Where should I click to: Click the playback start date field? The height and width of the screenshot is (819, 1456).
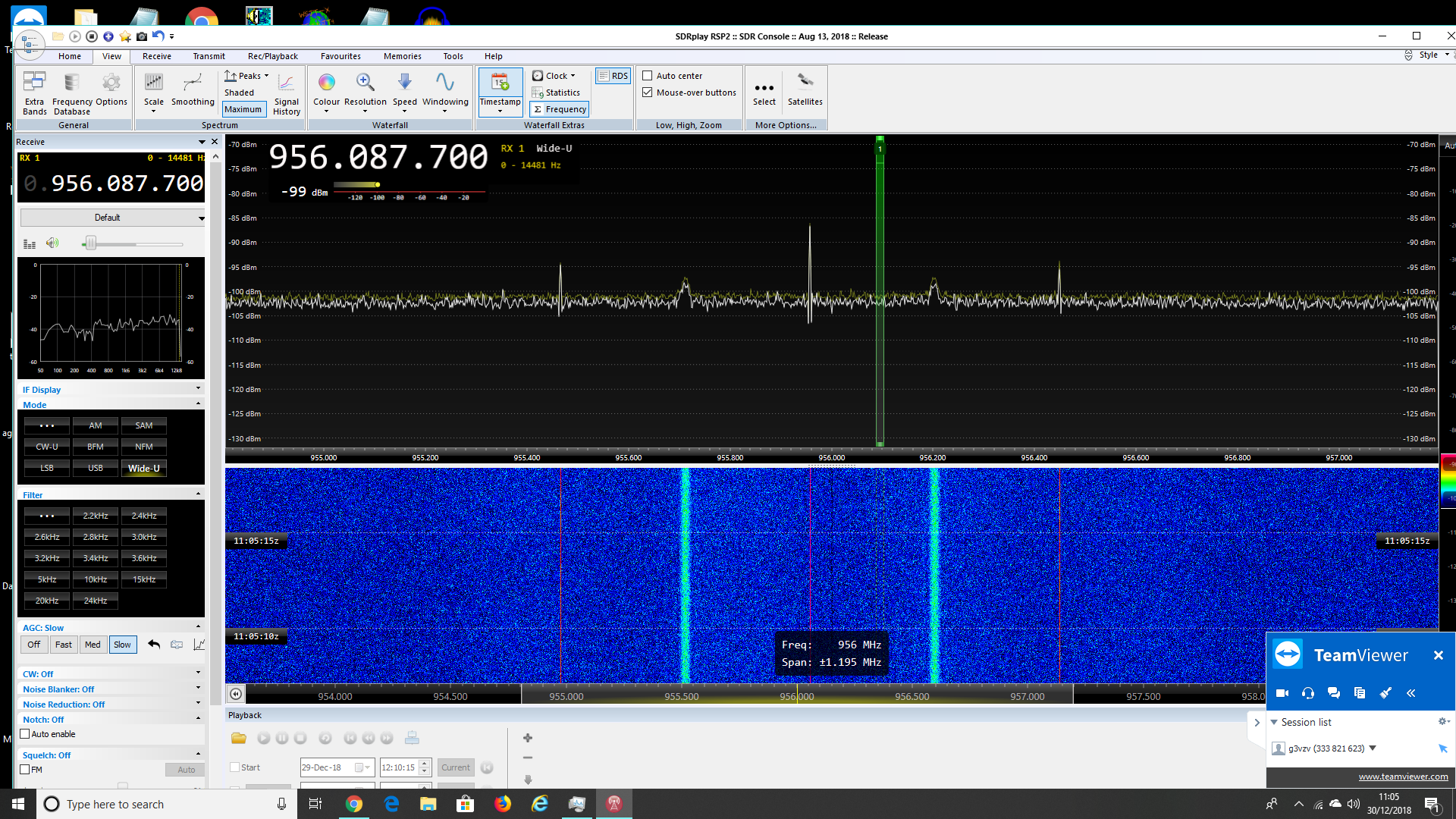coord(337,767)
